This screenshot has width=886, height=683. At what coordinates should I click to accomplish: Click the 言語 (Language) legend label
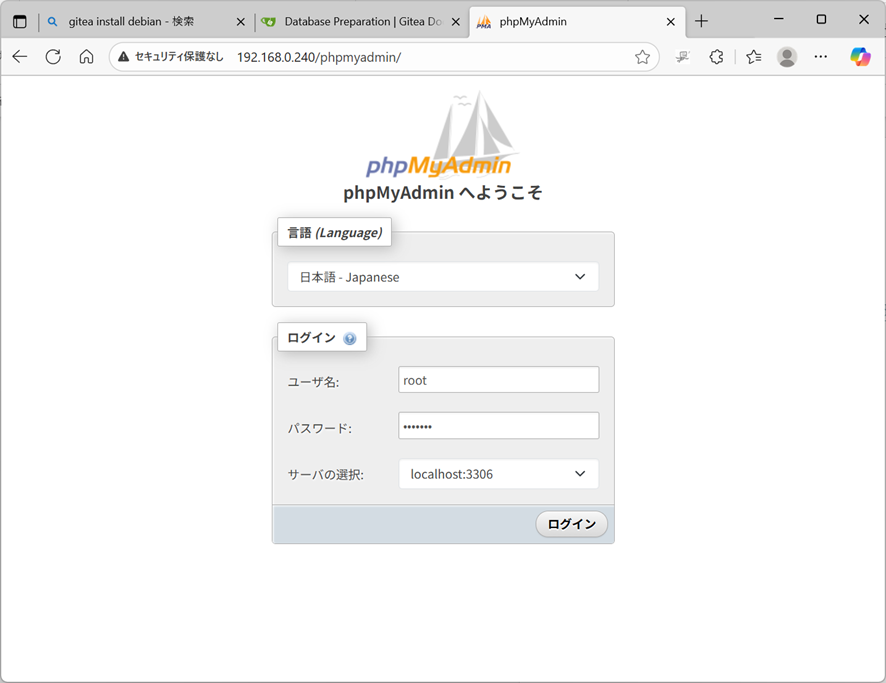(x=335, y=232)
